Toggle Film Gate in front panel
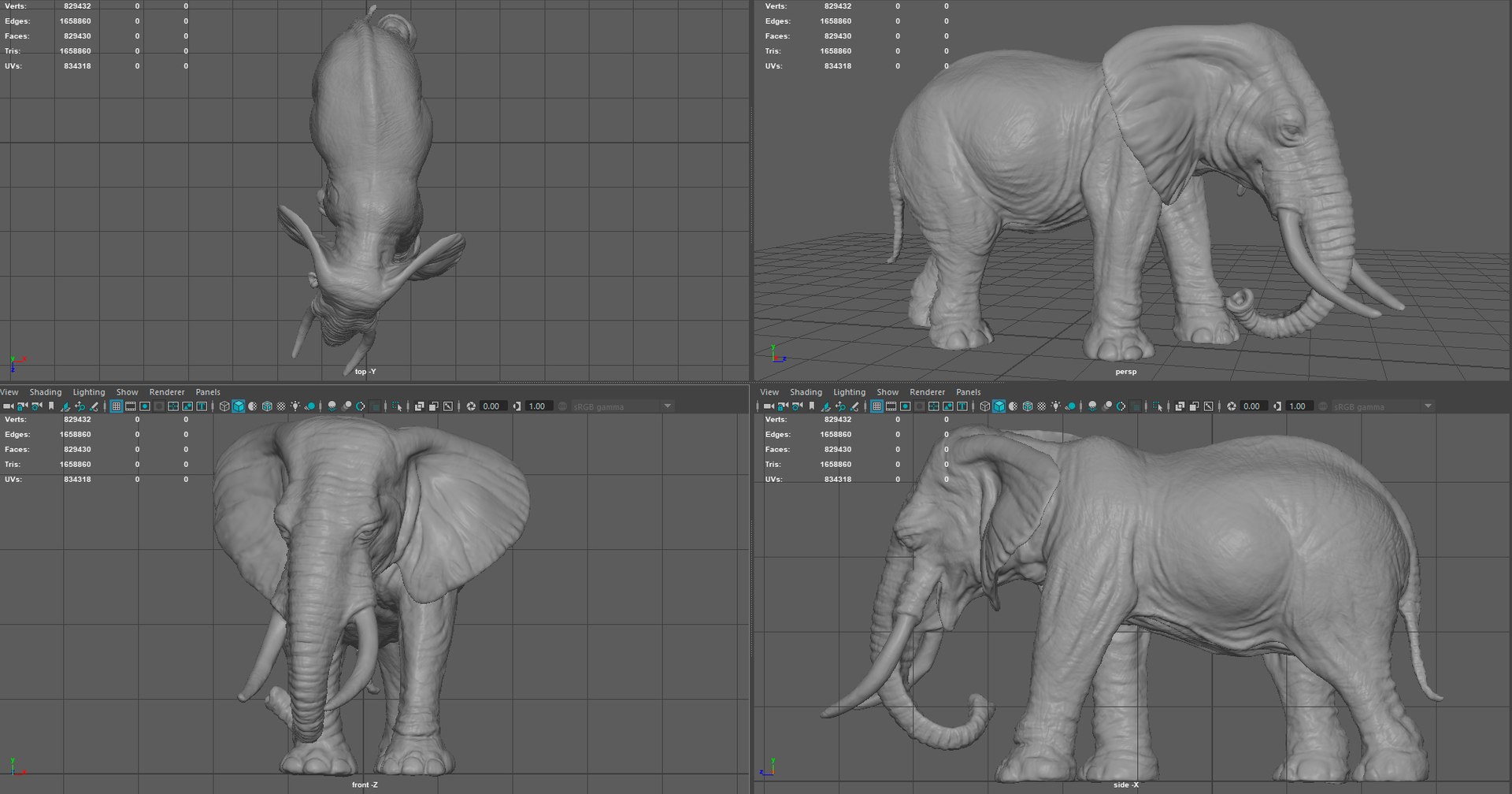1512x794 pixels. click(x=131, y=406)
